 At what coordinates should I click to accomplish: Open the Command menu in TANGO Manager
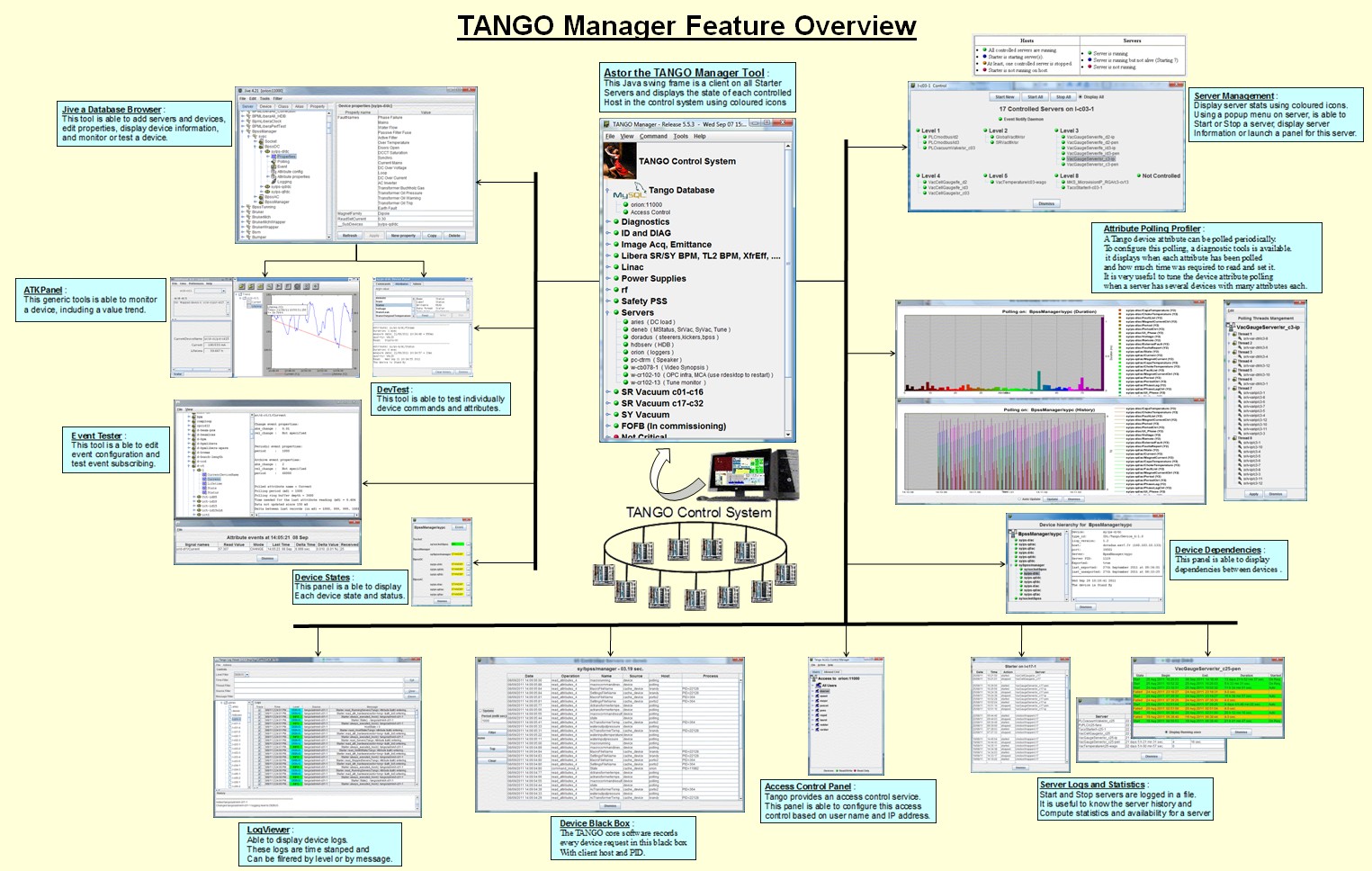(653, 137)
